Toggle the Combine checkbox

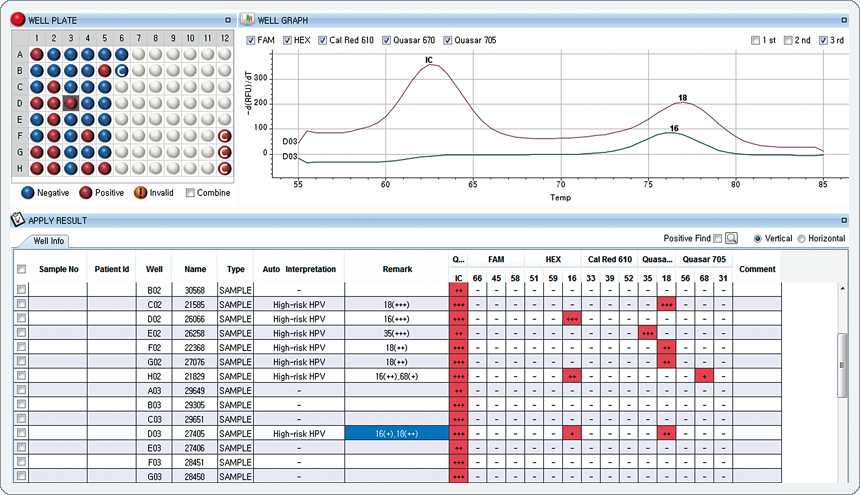191,193
